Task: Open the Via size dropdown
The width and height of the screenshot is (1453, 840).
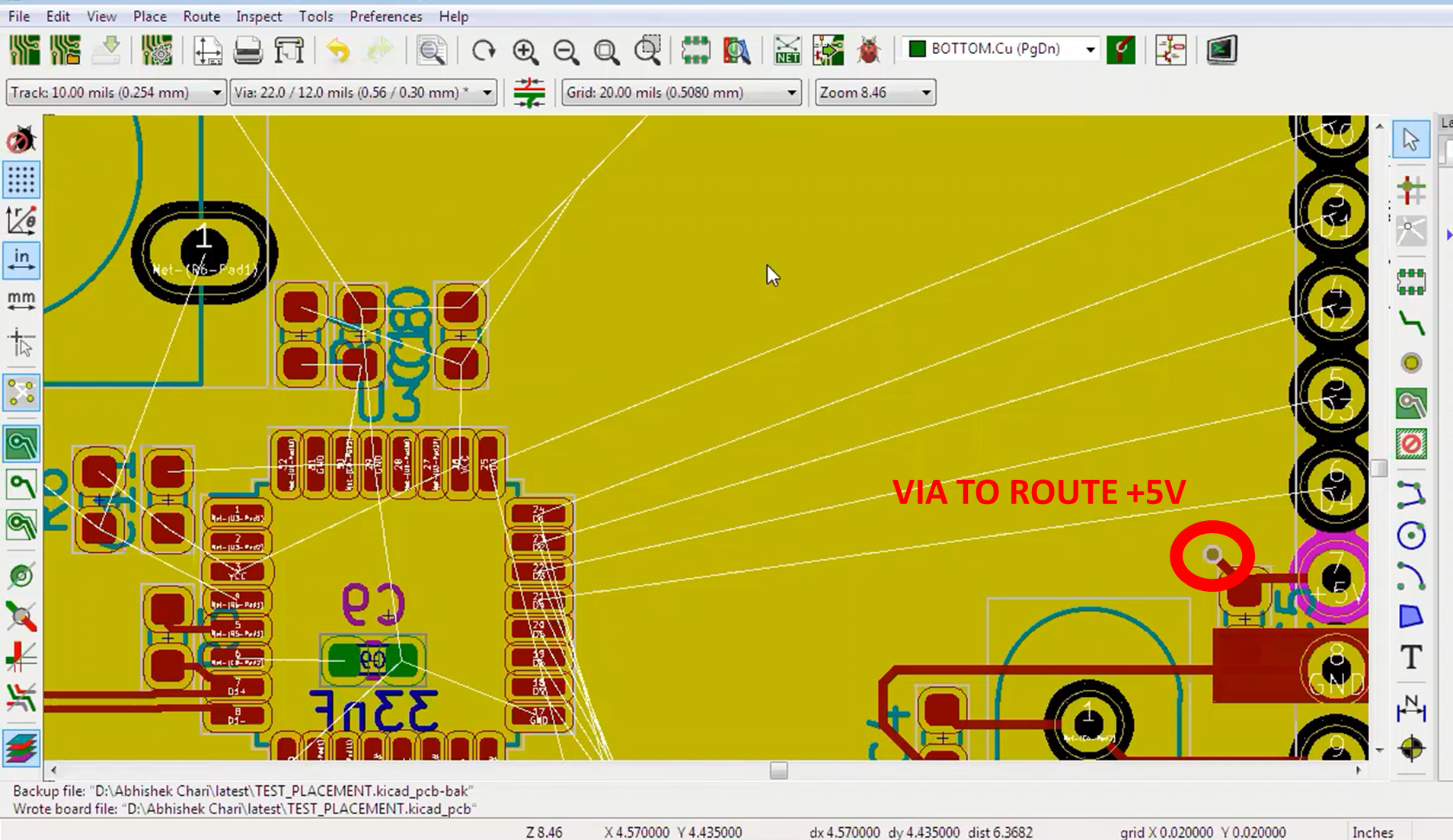Action: click(x=363, y=93)
